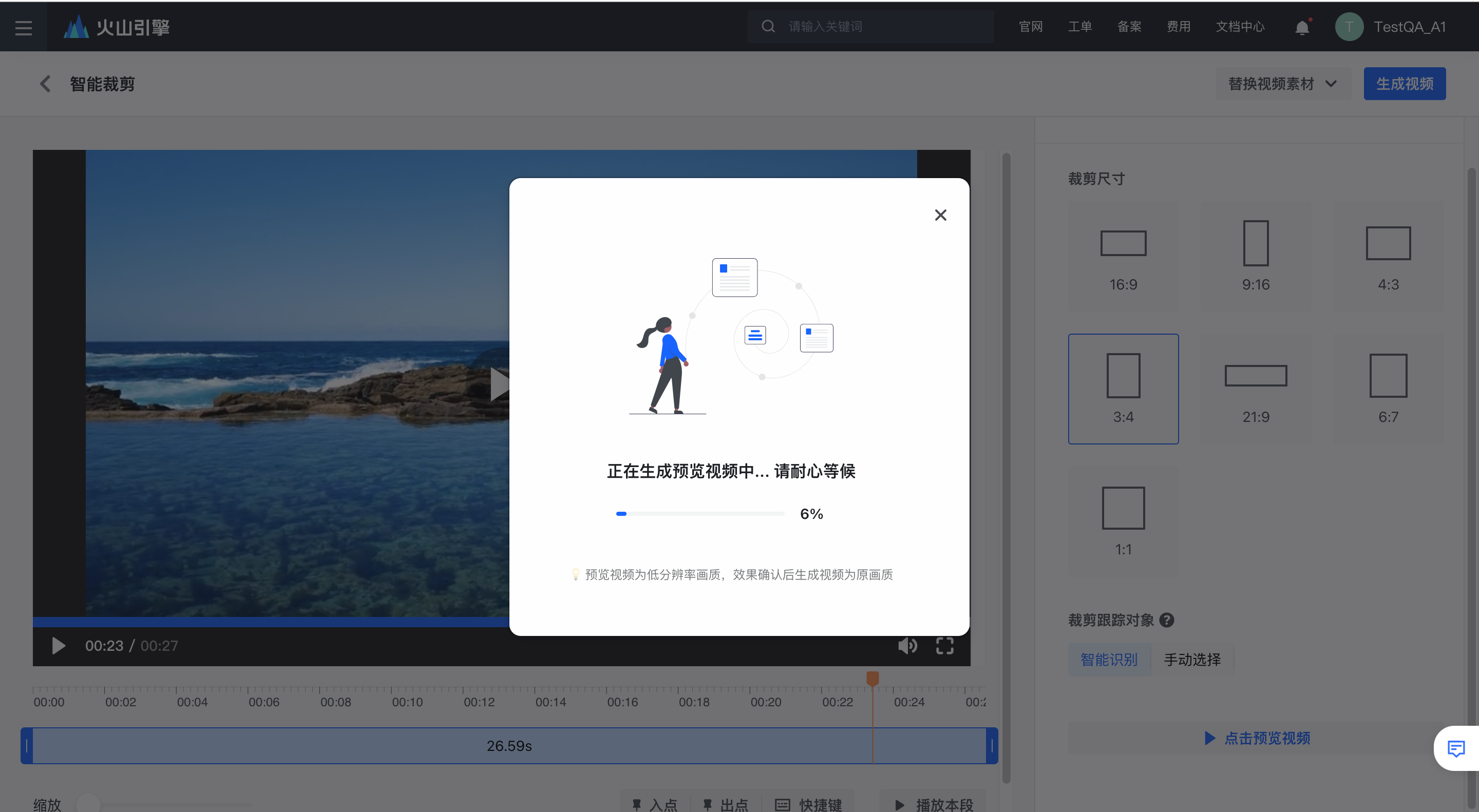Click the 00:23 current time display

coord(104,646)
